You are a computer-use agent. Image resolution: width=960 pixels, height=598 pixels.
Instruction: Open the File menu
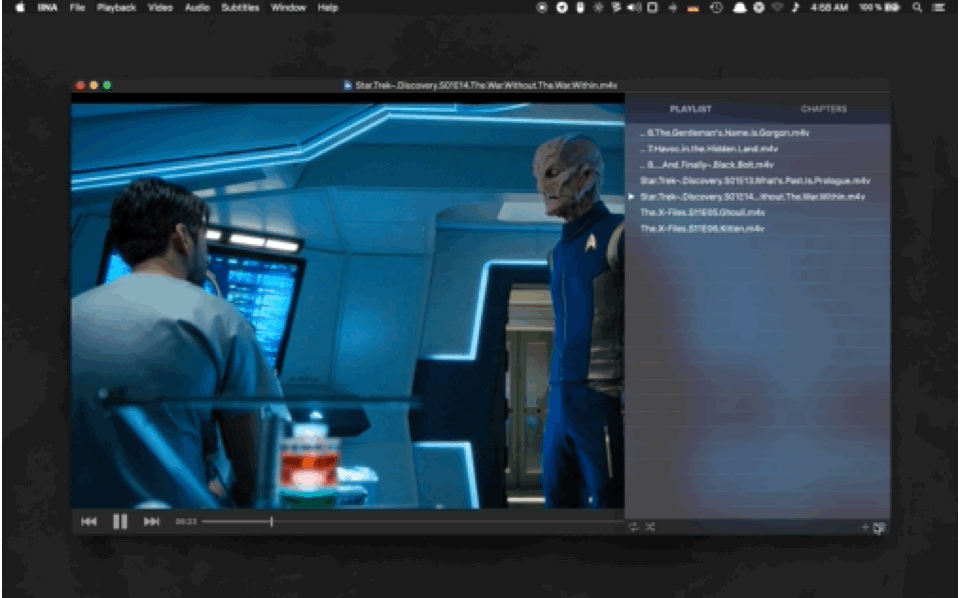77,7
